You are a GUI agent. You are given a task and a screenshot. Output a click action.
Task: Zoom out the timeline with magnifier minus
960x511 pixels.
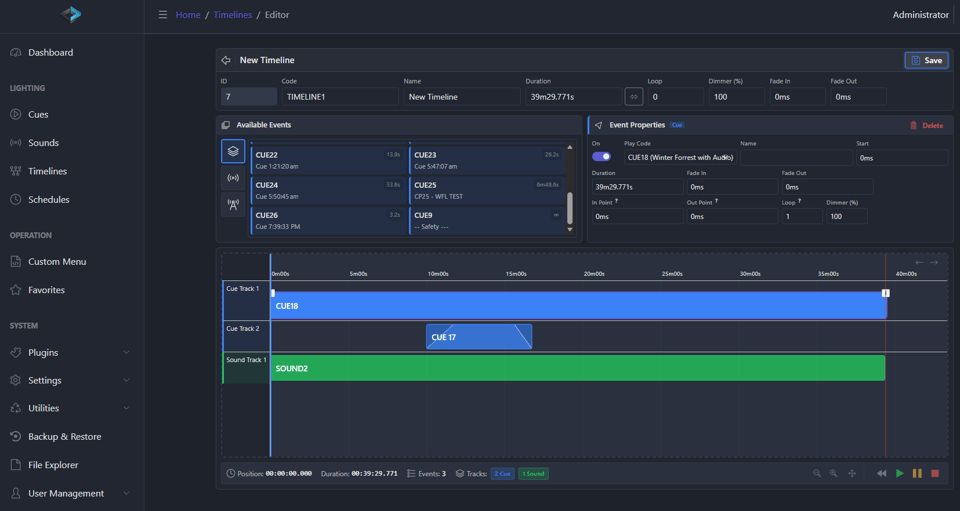817,474
